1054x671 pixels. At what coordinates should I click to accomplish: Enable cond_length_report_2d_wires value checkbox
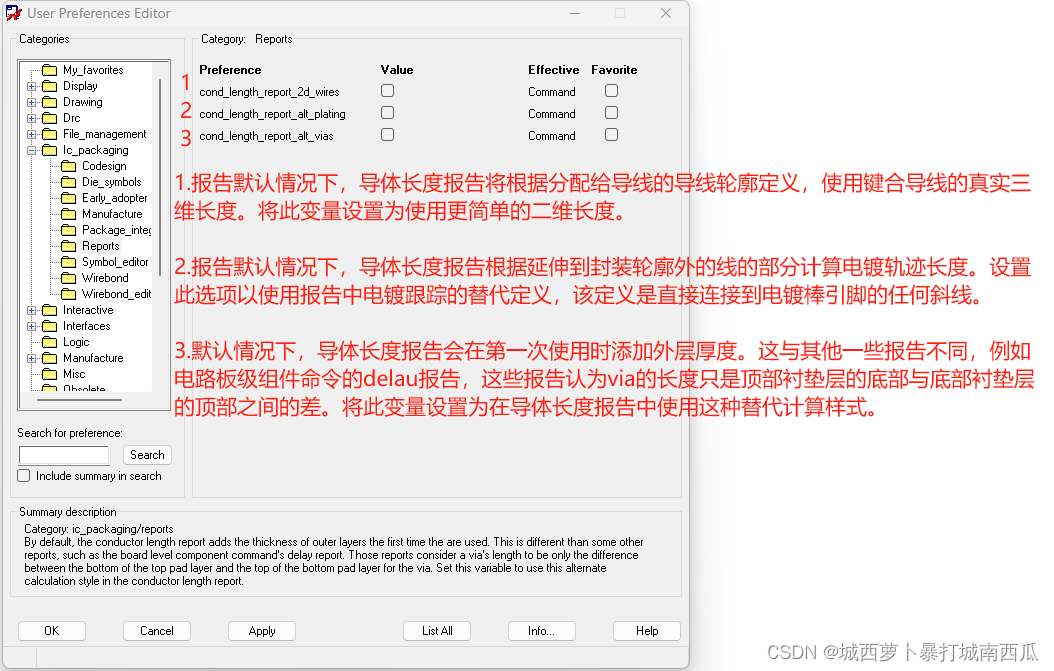[x=387, y=91]
